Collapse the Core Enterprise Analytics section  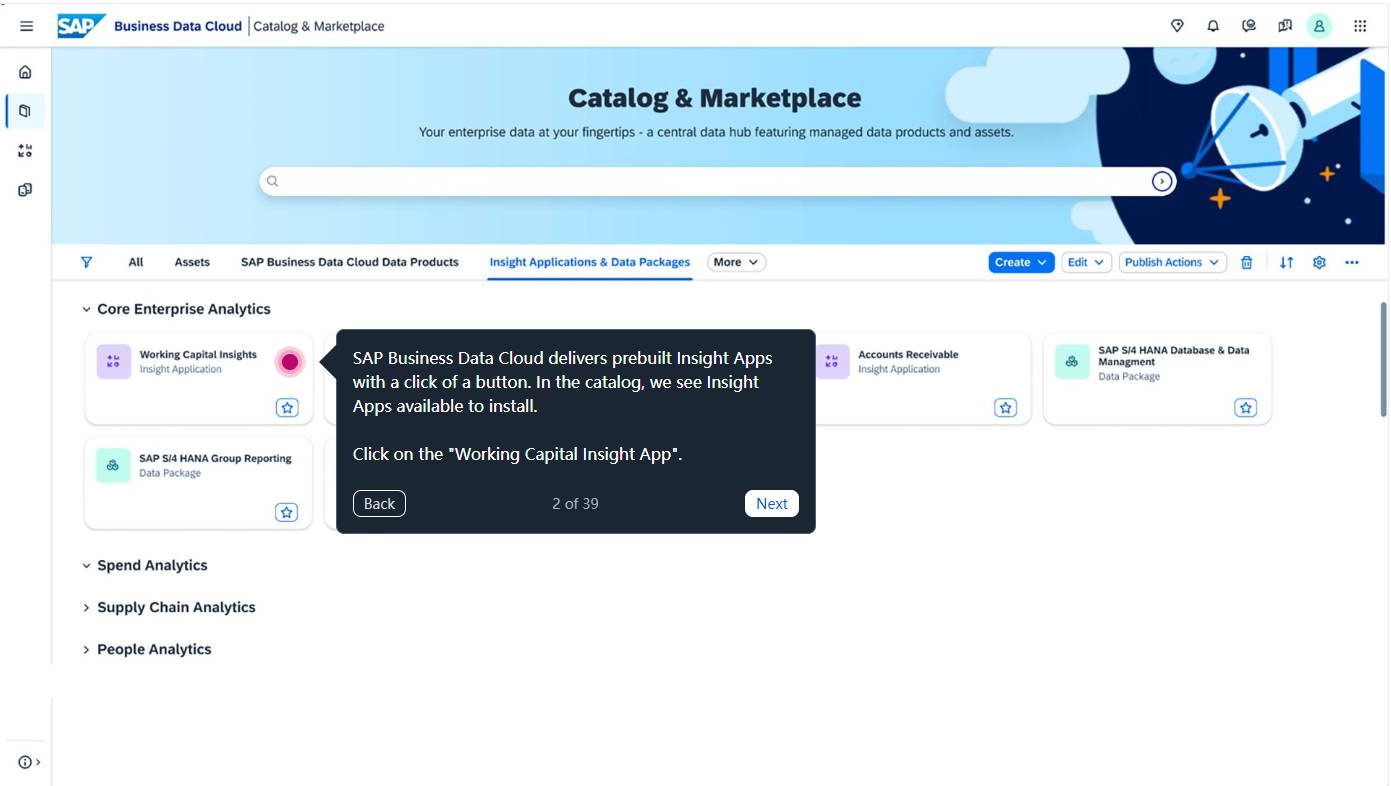click(86, 310)
